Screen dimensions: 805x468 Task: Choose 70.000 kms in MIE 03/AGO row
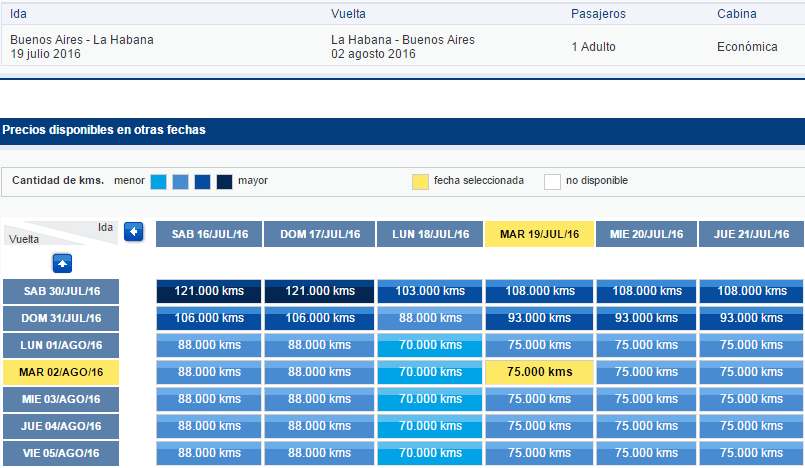pos(430,399)
